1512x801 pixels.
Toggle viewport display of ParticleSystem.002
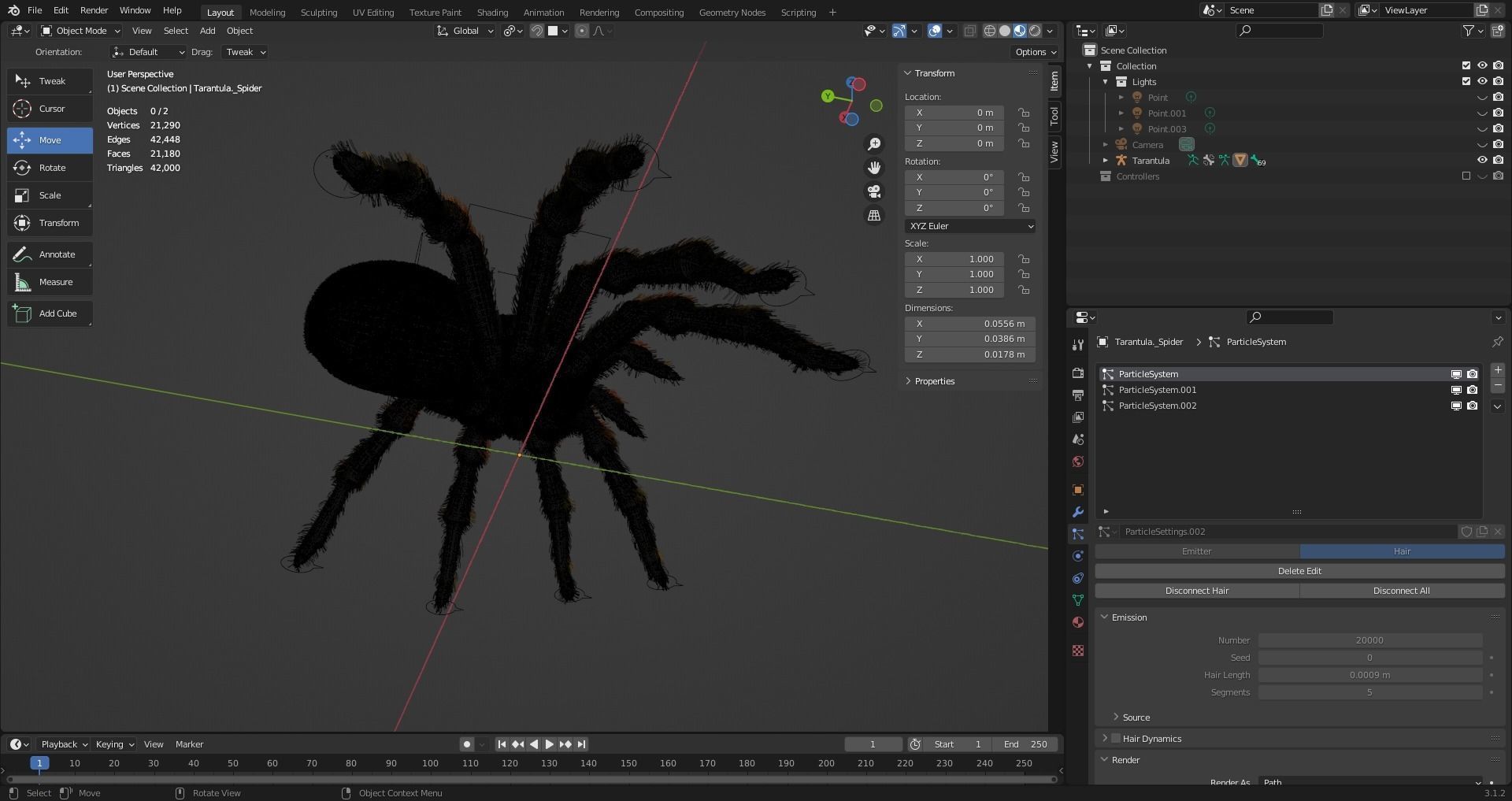pyautogui.click(x=1456, y=406)
